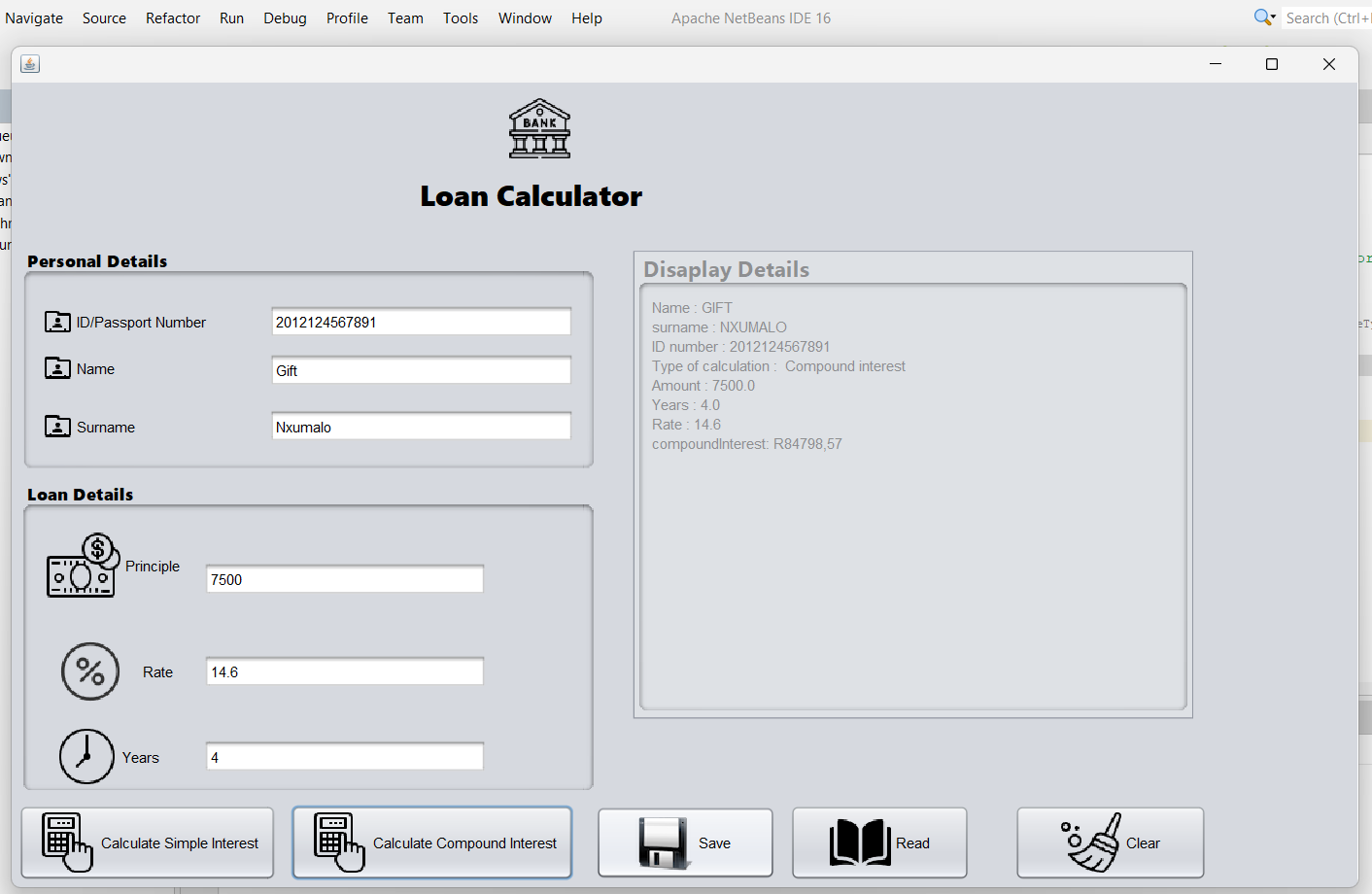Open the Run menu
The width and height of the screenshot is (1372, 894).
pos(231,17)
